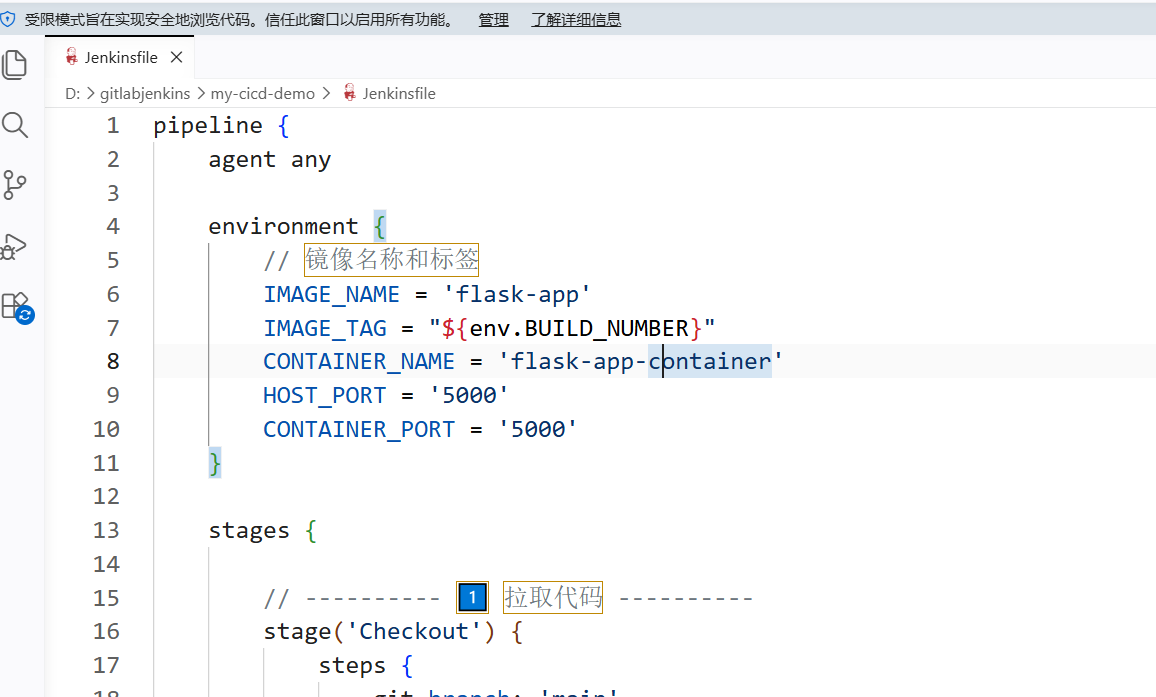The height and width of the screenshot is (697, 1156).
Task: Click the 'steps' keyword on line 17
Action: pyautogui.click(x=352, y=665)
